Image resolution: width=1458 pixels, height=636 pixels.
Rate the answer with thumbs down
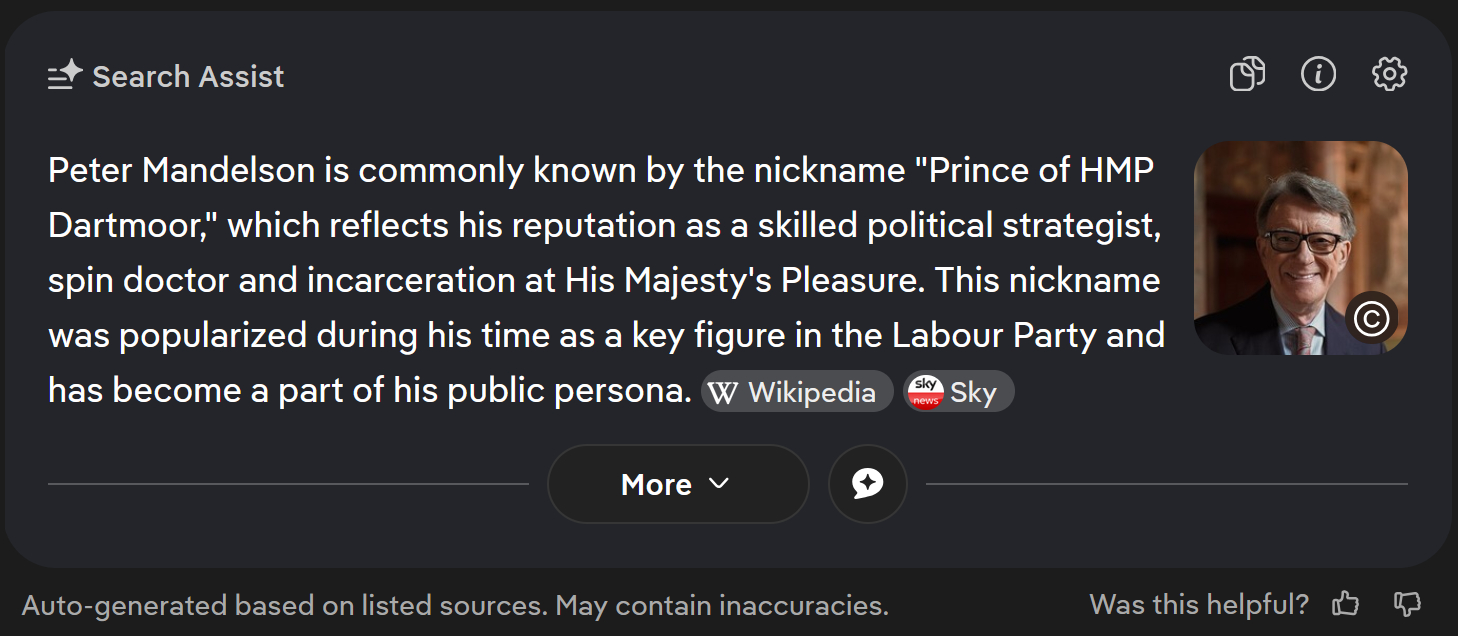(1407, 604)
